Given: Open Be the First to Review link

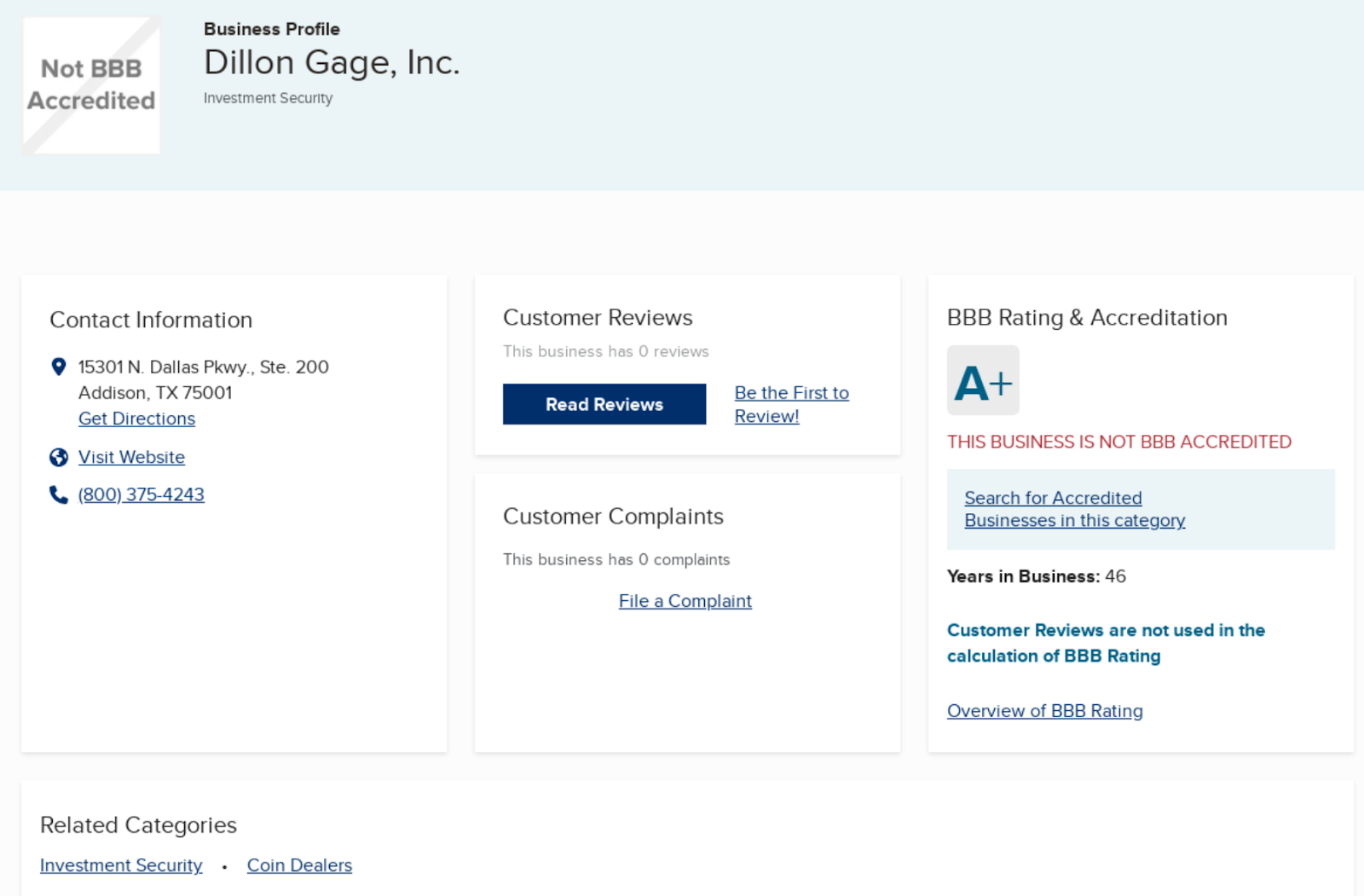Looking at the screenshot, I should [x=792, y=404].
